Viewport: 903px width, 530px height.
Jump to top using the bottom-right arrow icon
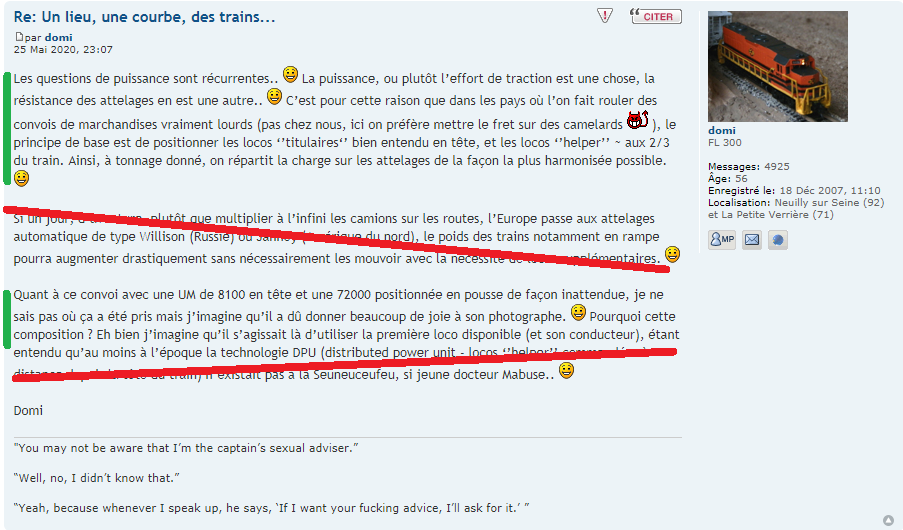click(x=889, y=520)
